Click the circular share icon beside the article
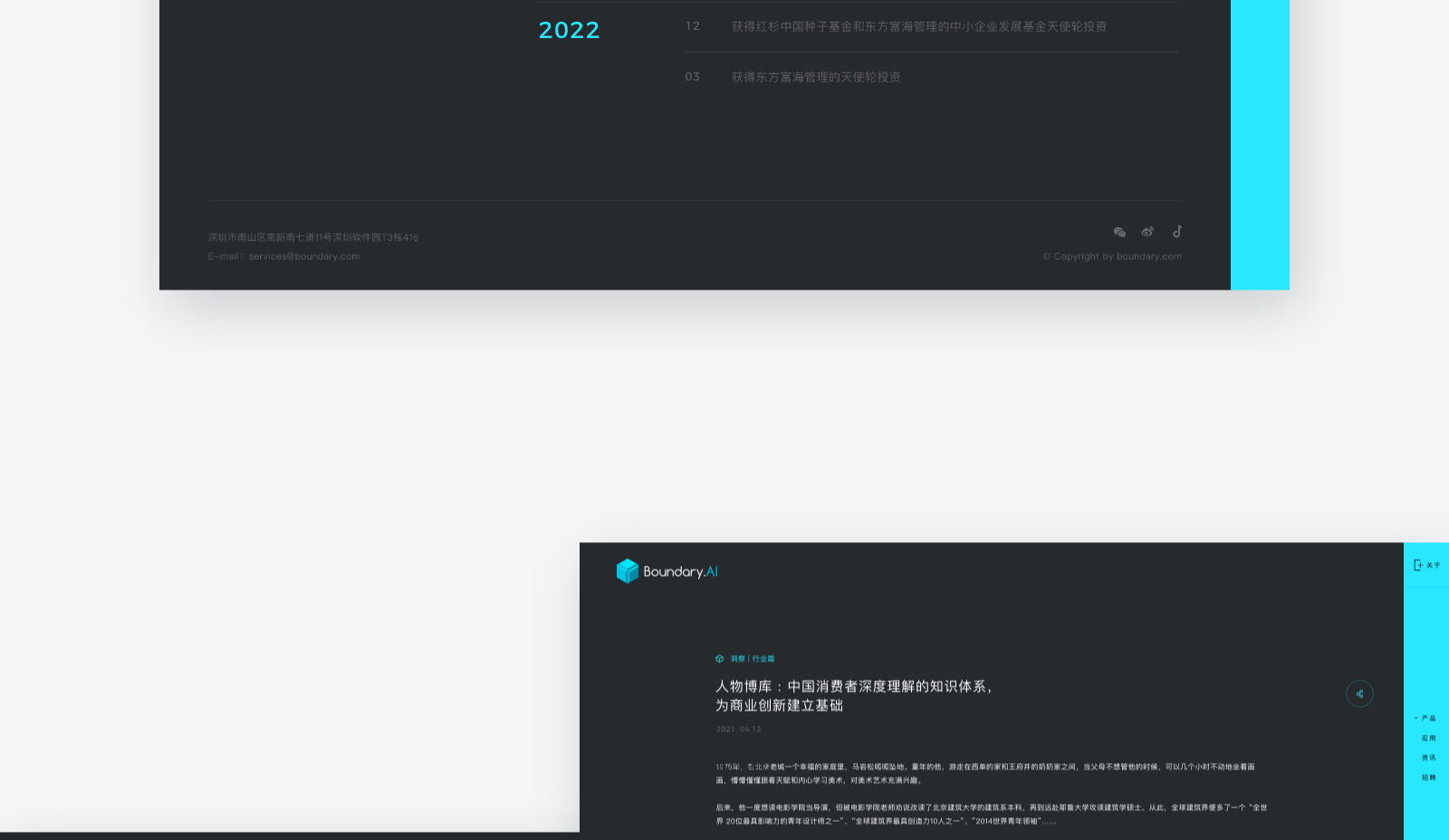This screenshot has width=1449, height=840. [x=1359, y=694]
